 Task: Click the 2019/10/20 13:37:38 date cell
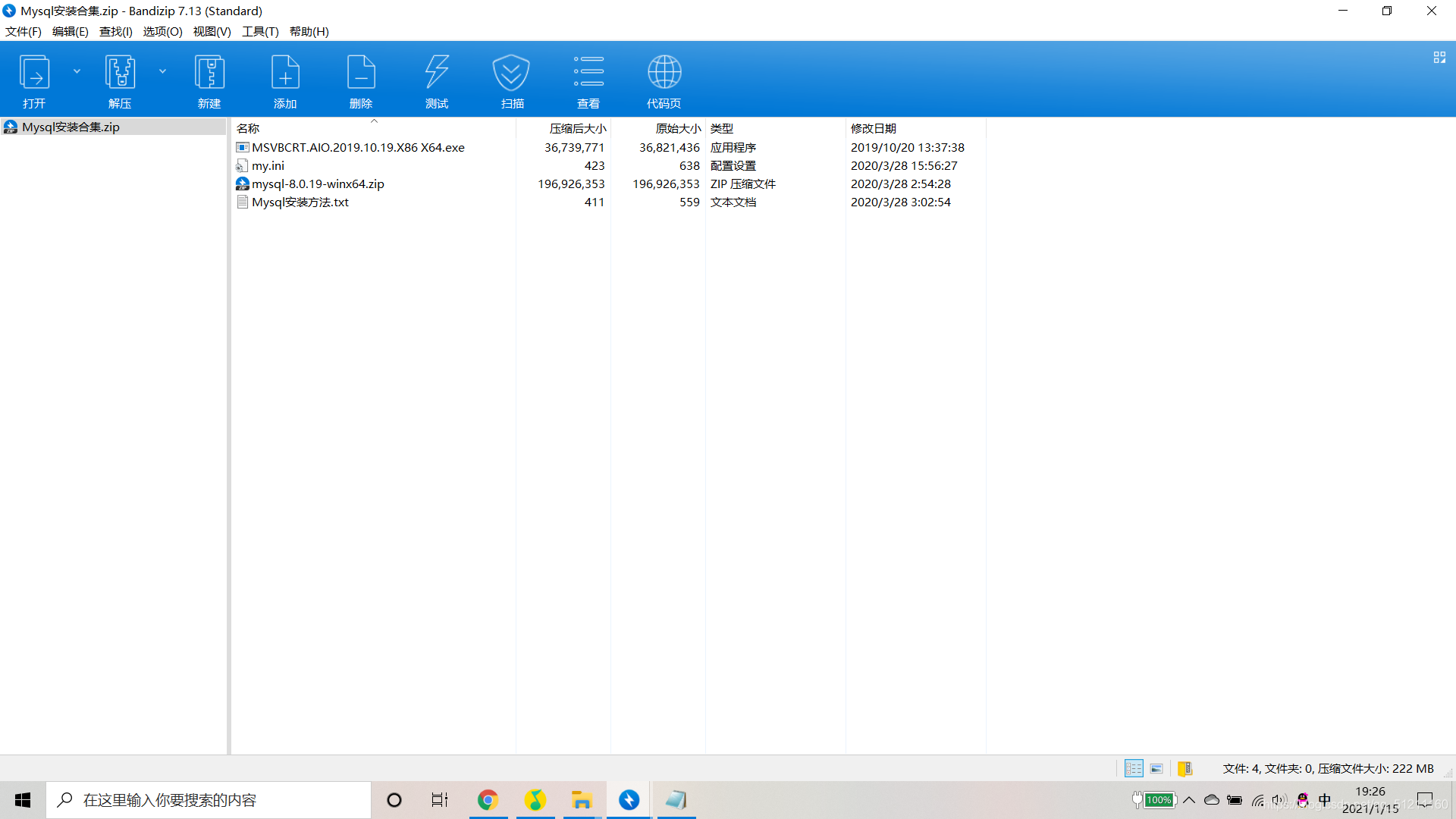click(x=907, y=147)
